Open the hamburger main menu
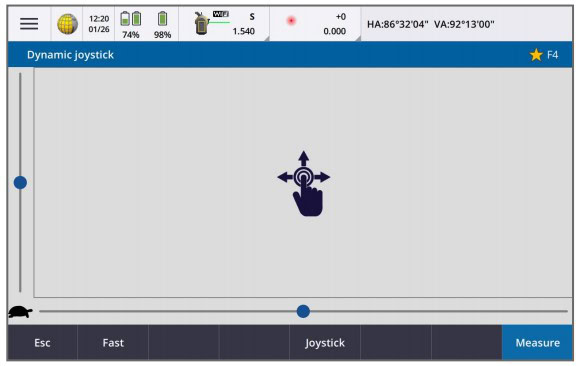Screen dimensions: 583x366 coord(29,24)
